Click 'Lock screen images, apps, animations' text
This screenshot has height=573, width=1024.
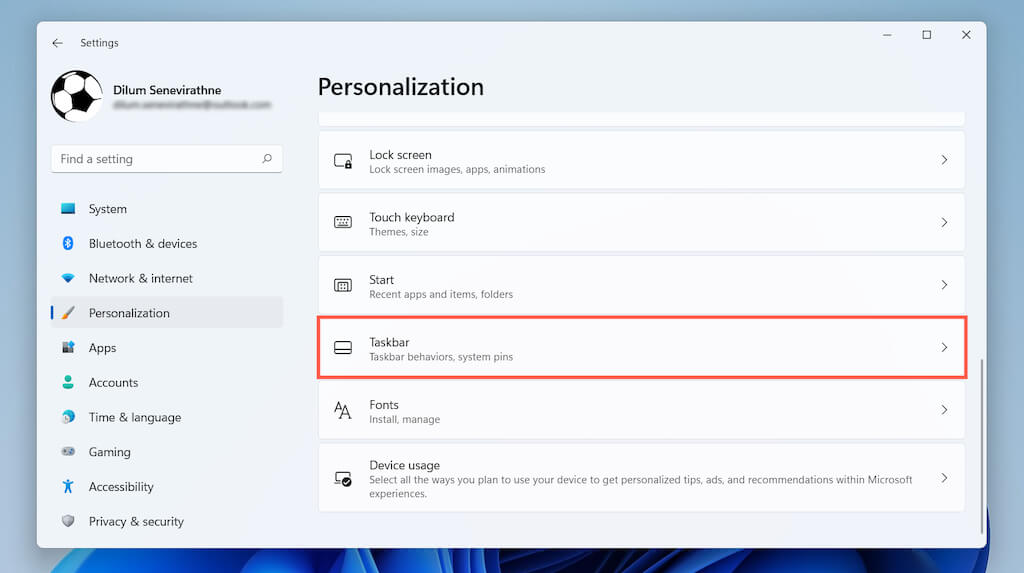click(x=457, y=169)
